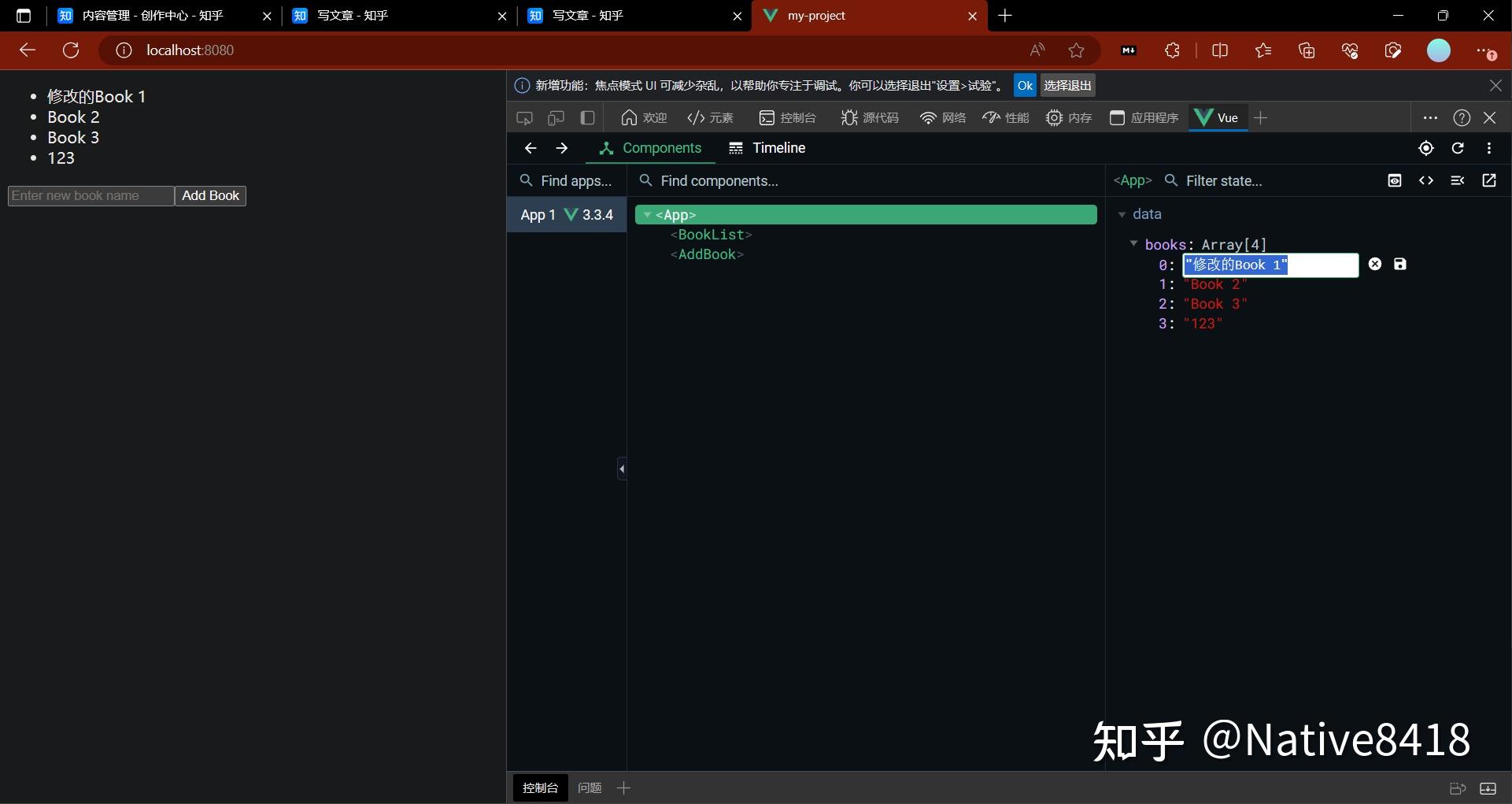Screen dimensions: 1512x804
Task: Cancel the books[0] edit with the X icon
Action: [x=1375, y=265]
